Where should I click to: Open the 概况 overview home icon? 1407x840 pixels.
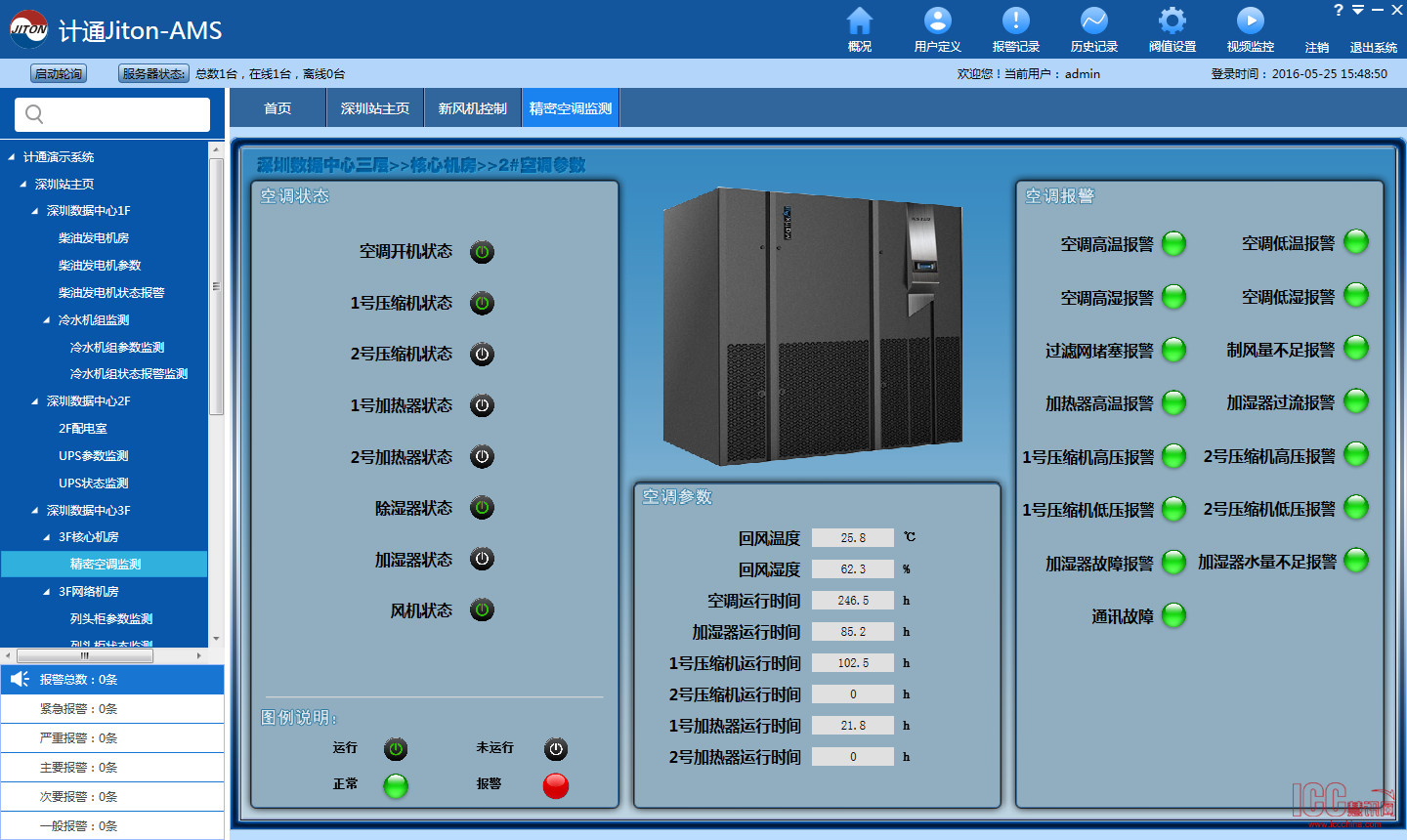859,21
